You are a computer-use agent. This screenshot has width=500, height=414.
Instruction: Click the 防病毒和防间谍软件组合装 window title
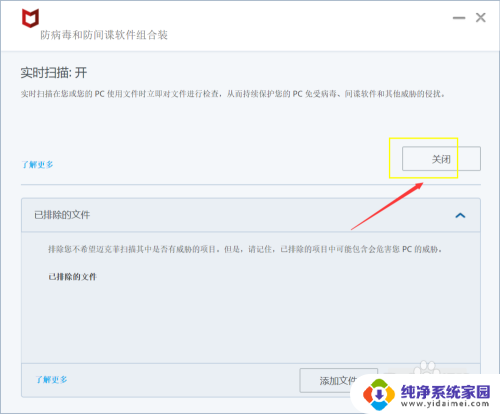[x=104, y=35]
